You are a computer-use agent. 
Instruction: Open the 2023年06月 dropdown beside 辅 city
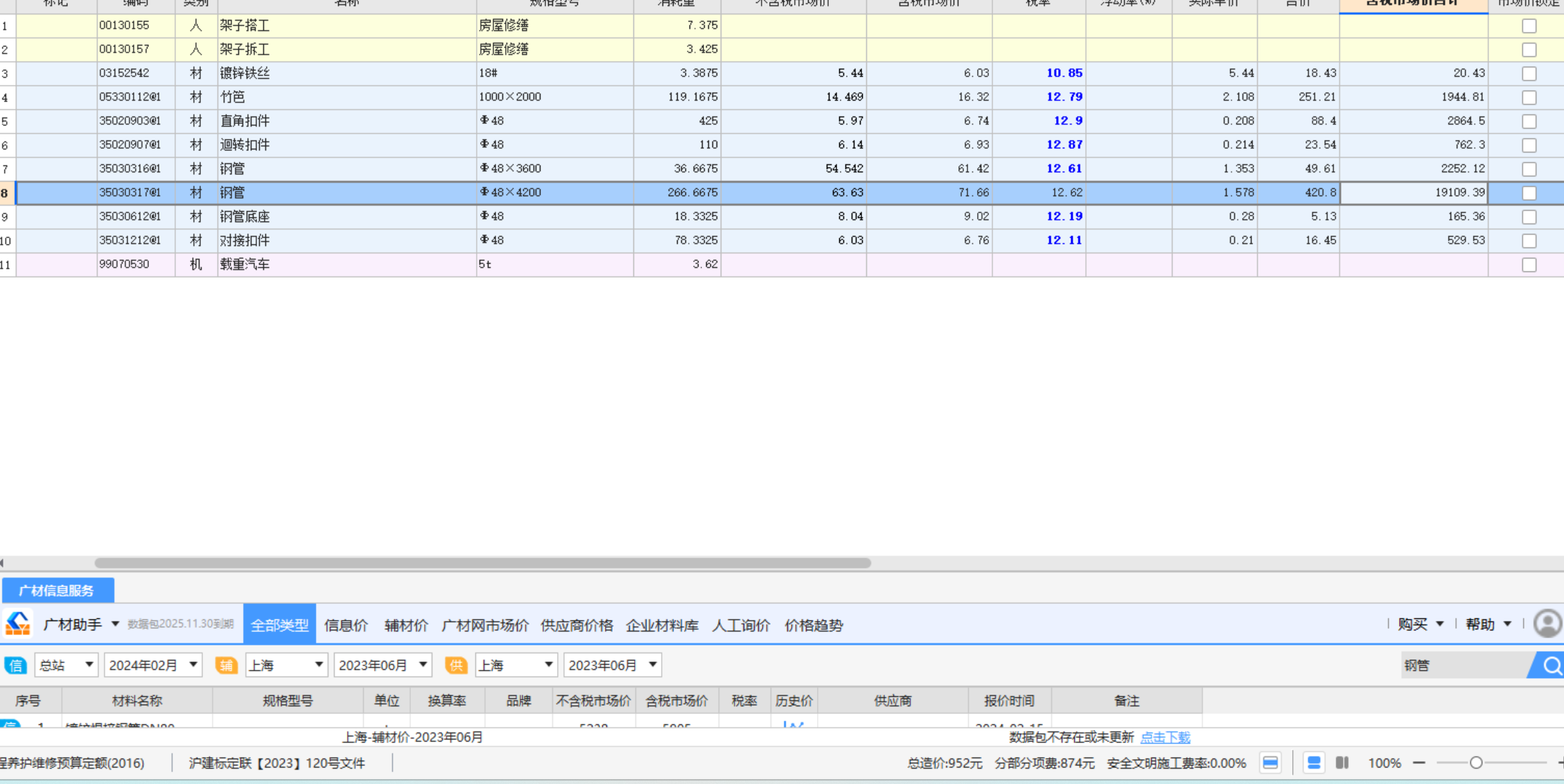383,666
